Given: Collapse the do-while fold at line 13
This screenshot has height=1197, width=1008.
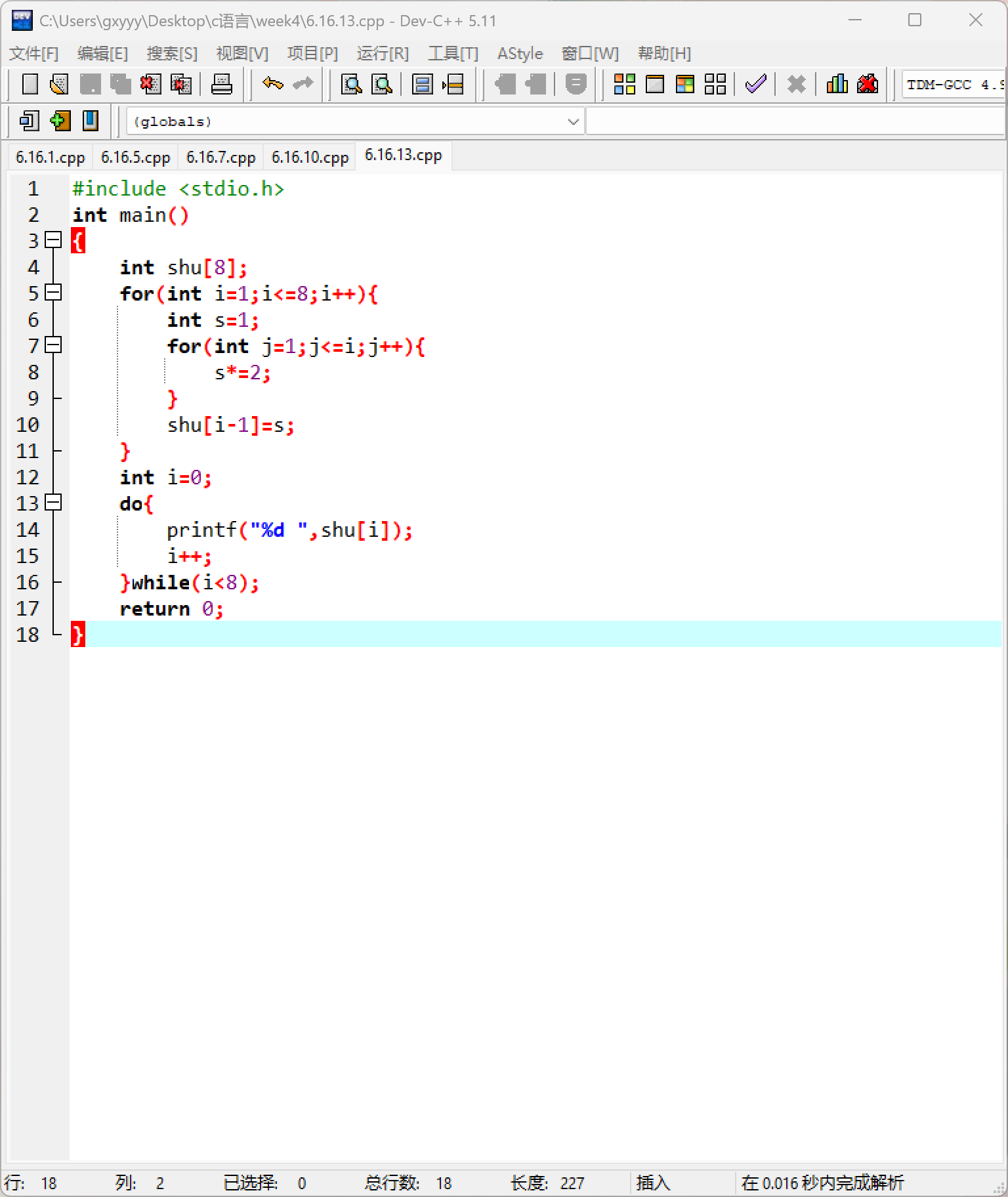Looking at the screenshot, I should point(53,503).
